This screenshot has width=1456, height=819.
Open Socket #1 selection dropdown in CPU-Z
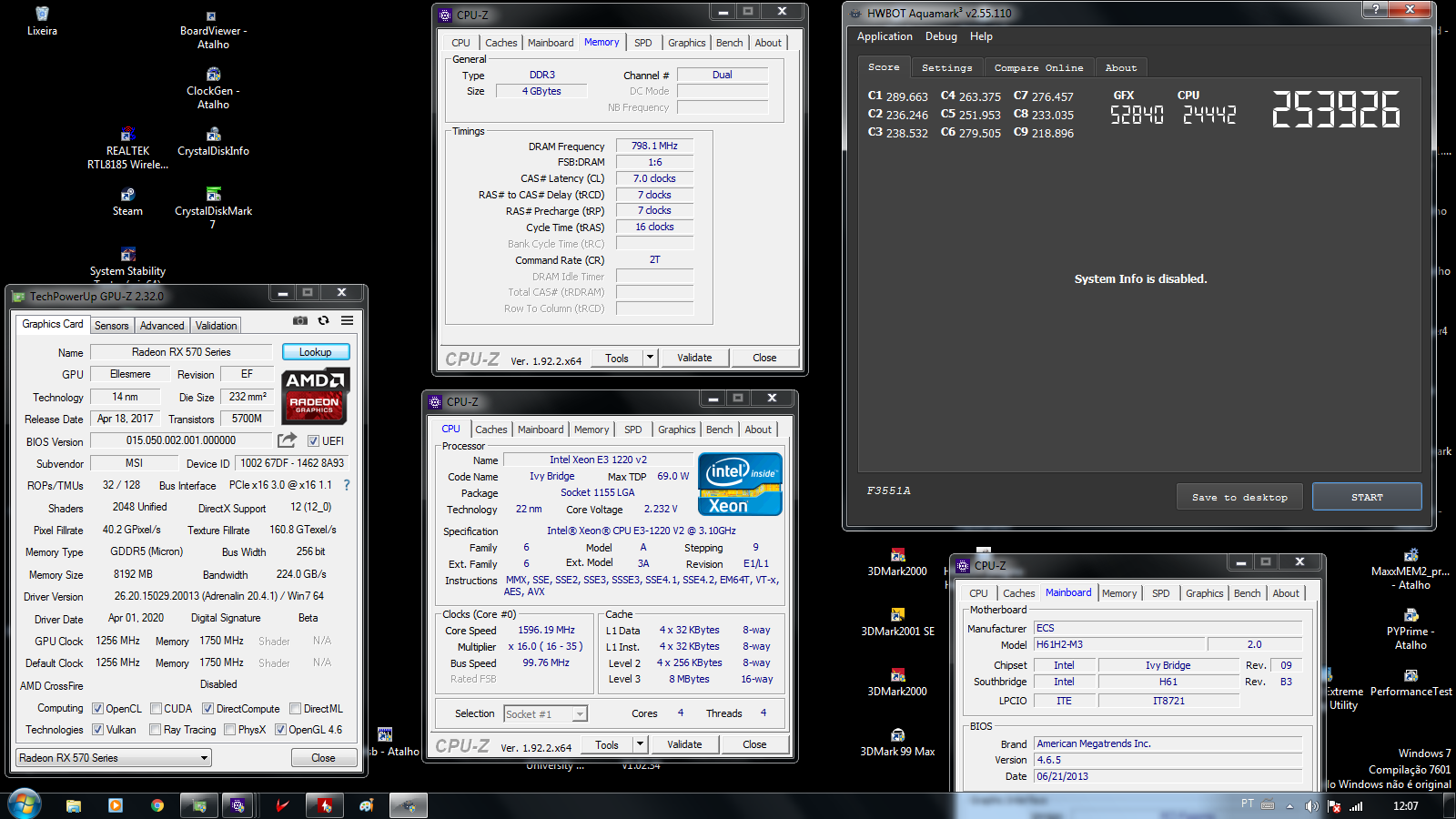pos(545,714)
